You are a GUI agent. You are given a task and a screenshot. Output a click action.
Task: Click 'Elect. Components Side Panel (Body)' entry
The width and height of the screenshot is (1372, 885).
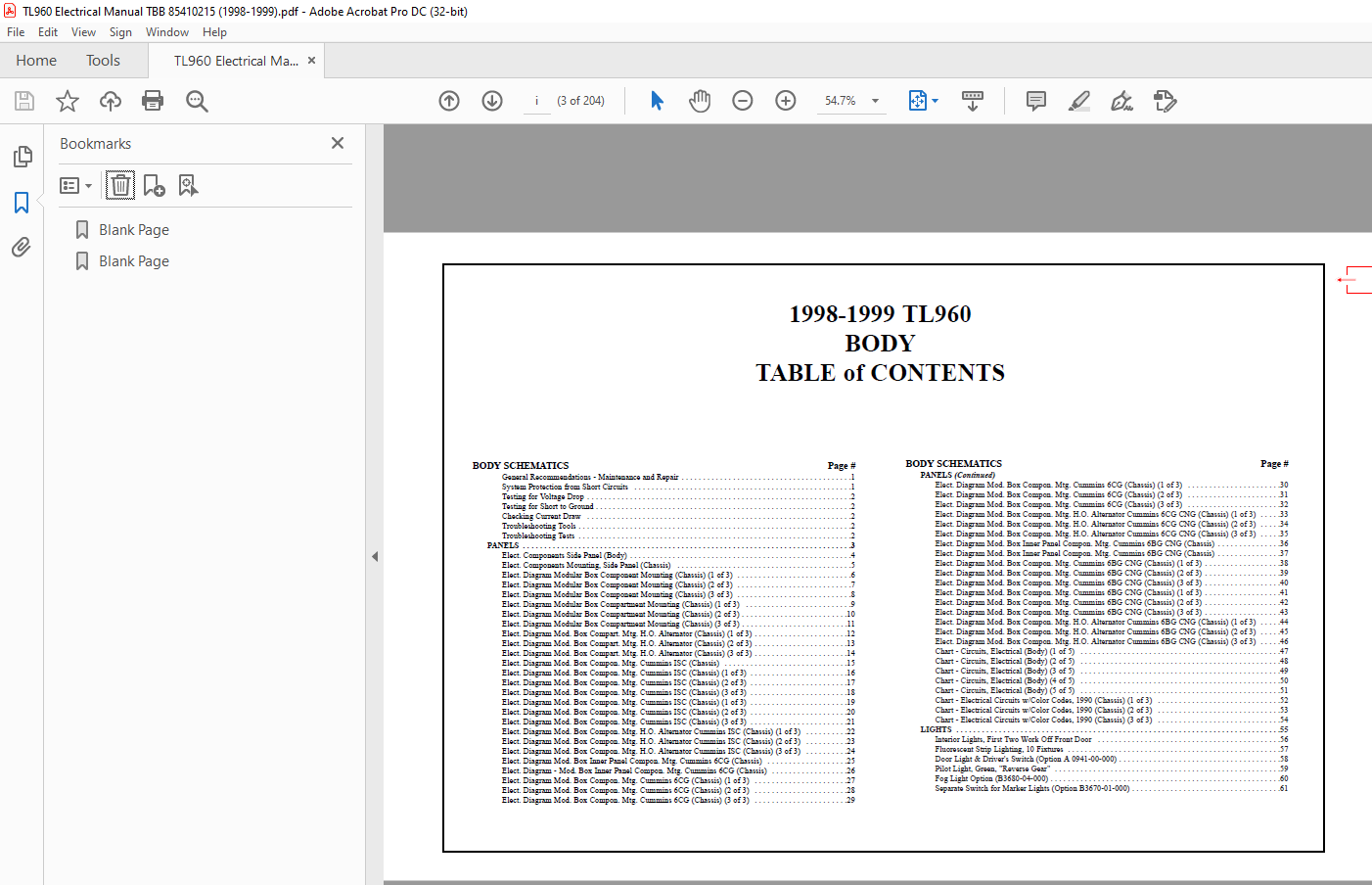(565, 555)
